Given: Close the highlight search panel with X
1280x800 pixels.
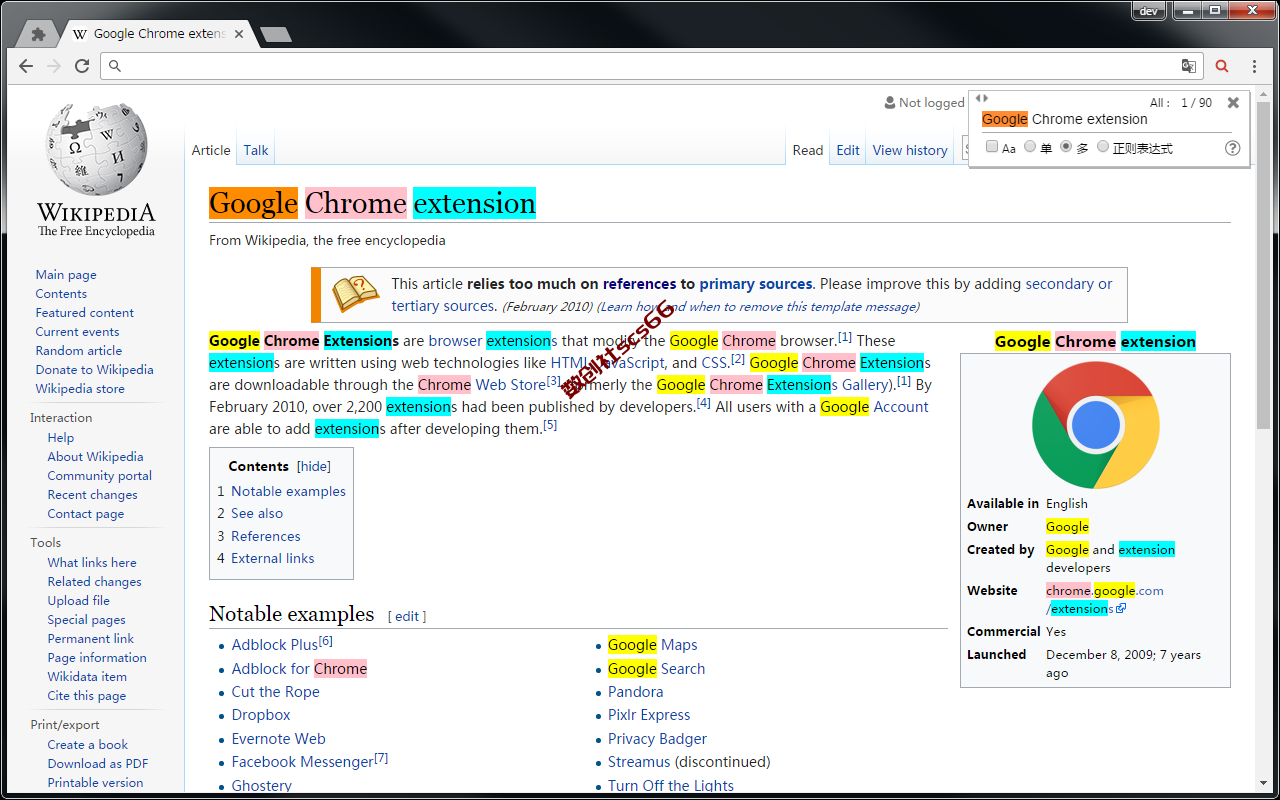Looking at the screenshot, I should coord(1233,102).
